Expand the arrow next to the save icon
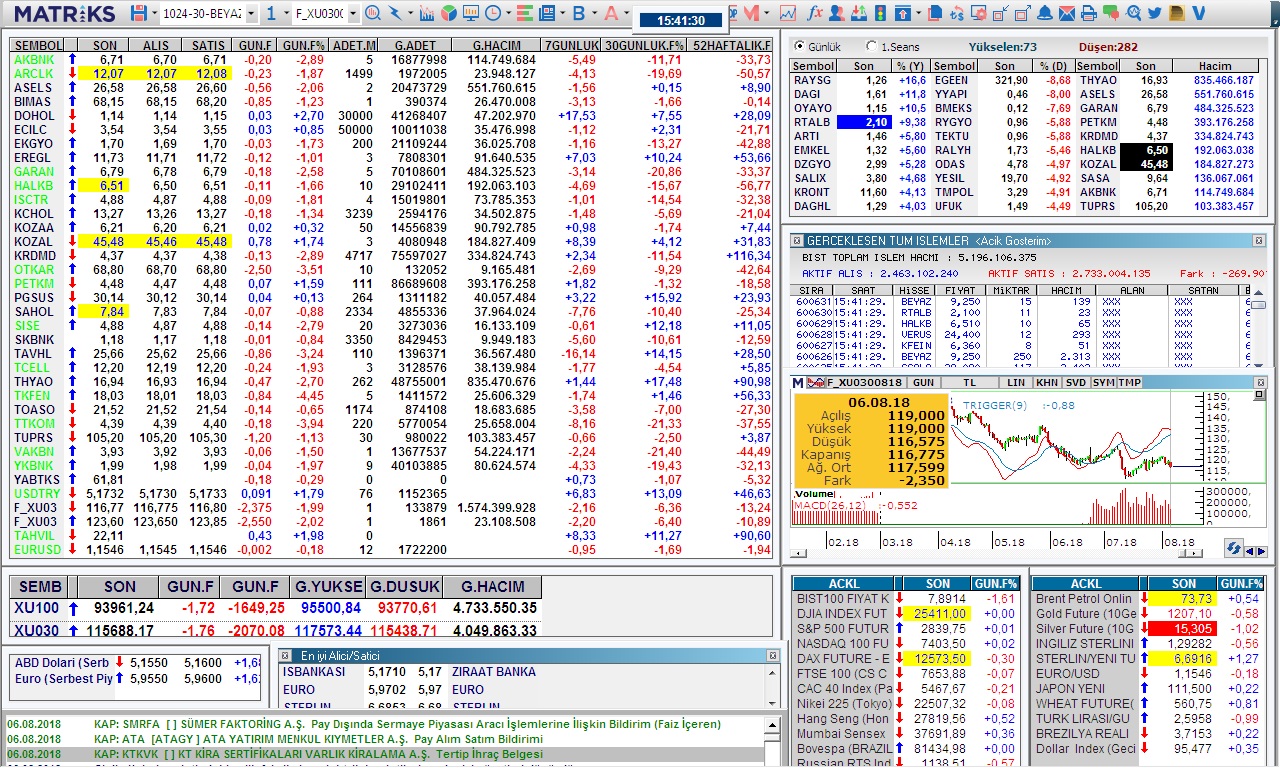 [x=153, y=13]
